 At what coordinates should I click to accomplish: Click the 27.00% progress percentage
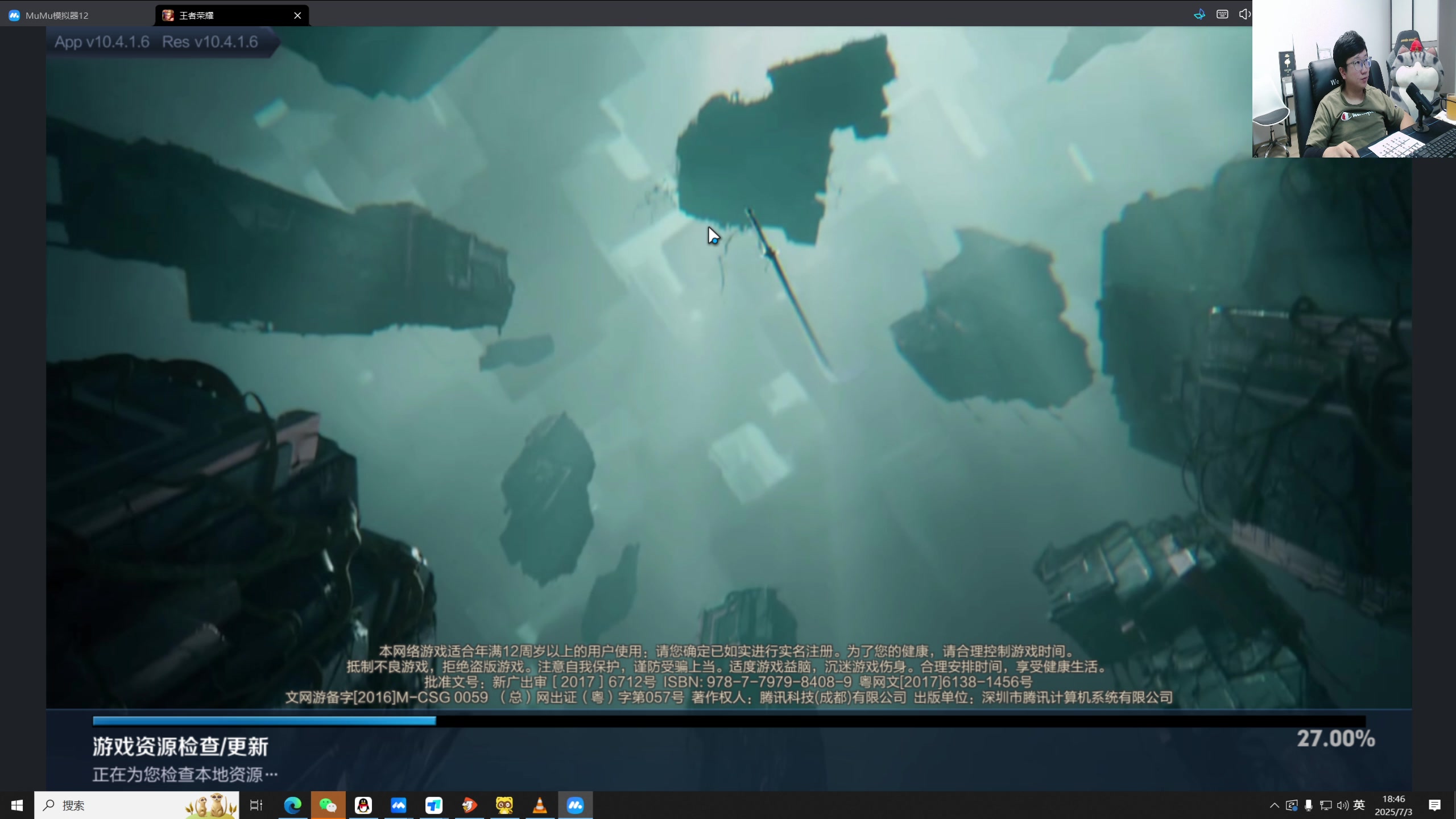(1335, 739)
